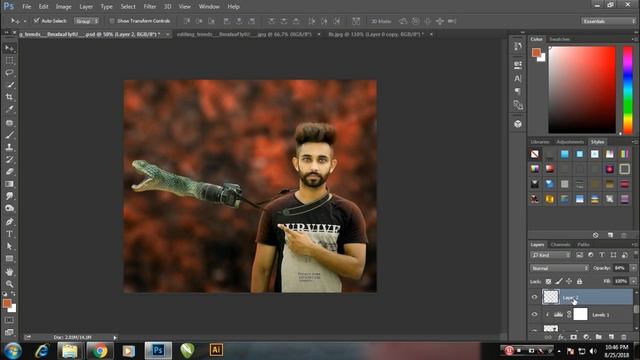640x360 pixels.
Task: Toggle lock all padlock icon
Action: (x=579, y=281)
